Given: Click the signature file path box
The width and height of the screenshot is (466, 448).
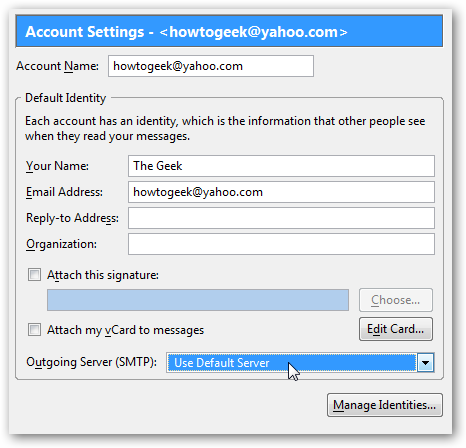Looking at the screenshot, I should click(198, 300).
